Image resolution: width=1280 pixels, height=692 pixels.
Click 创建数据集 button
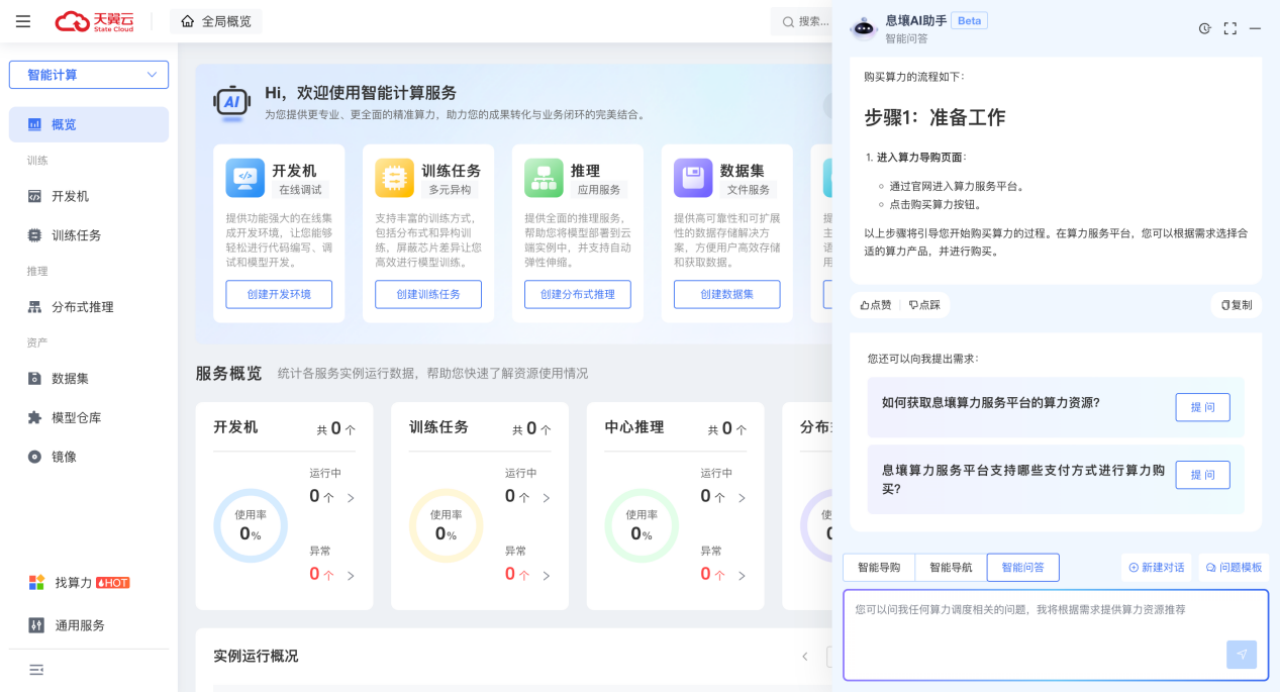click(727, 294)
